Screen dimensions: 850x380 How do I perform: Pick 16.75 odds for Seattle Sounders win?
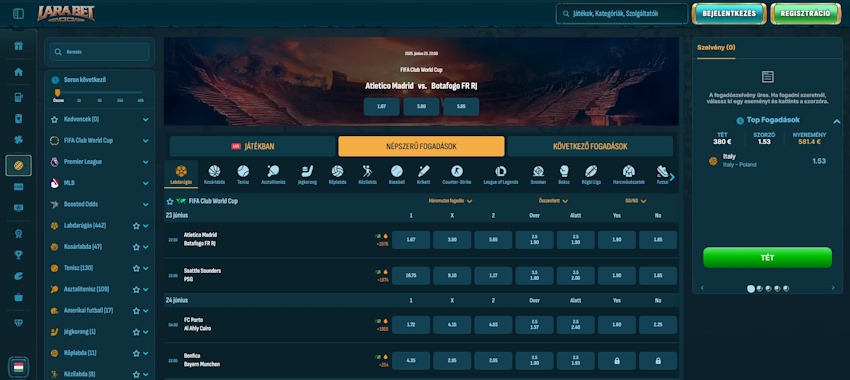411,275
